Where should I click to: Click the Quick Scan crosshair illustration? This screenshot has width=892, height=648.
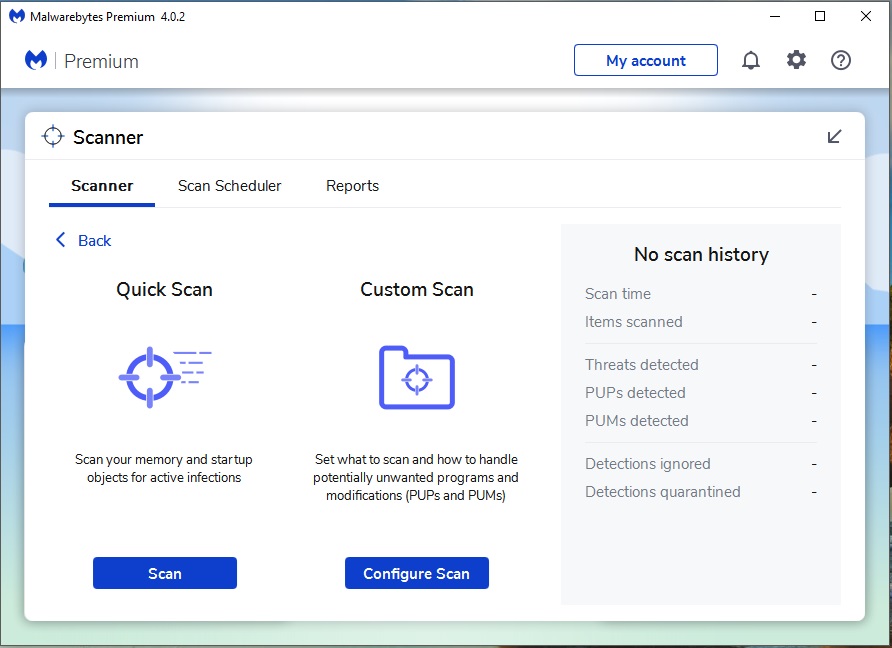(165, 377)
